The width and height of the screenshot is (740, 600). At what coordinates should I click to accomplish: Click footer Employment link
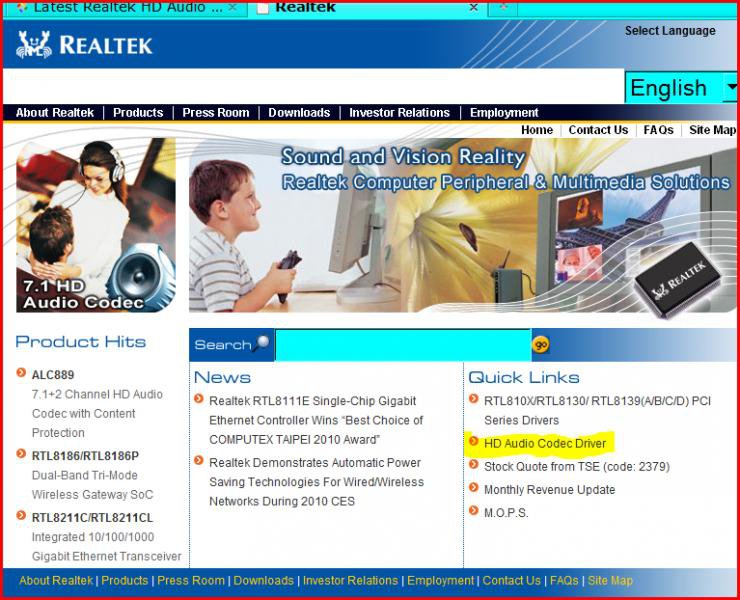[x=440, y=581]
